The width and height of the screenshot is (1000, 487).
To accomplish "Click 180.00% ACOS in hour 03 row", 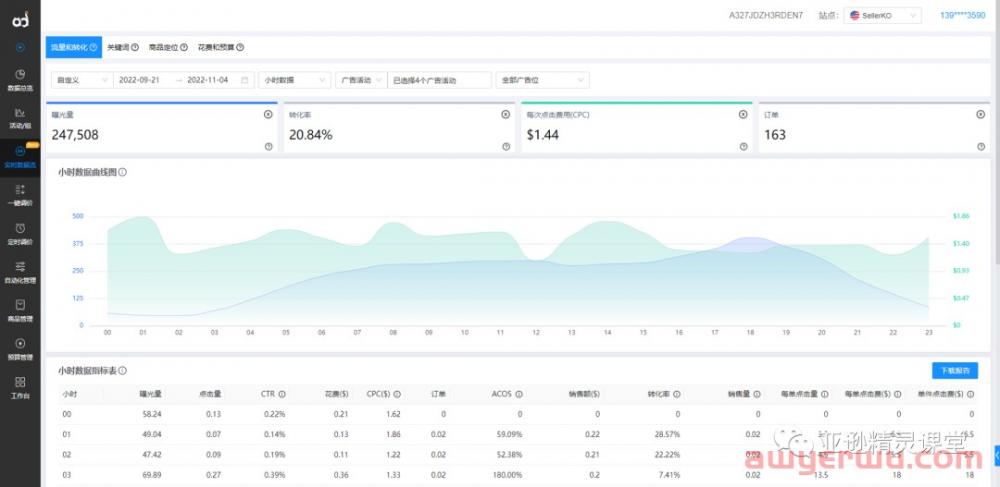I will (x=508, y=475).
